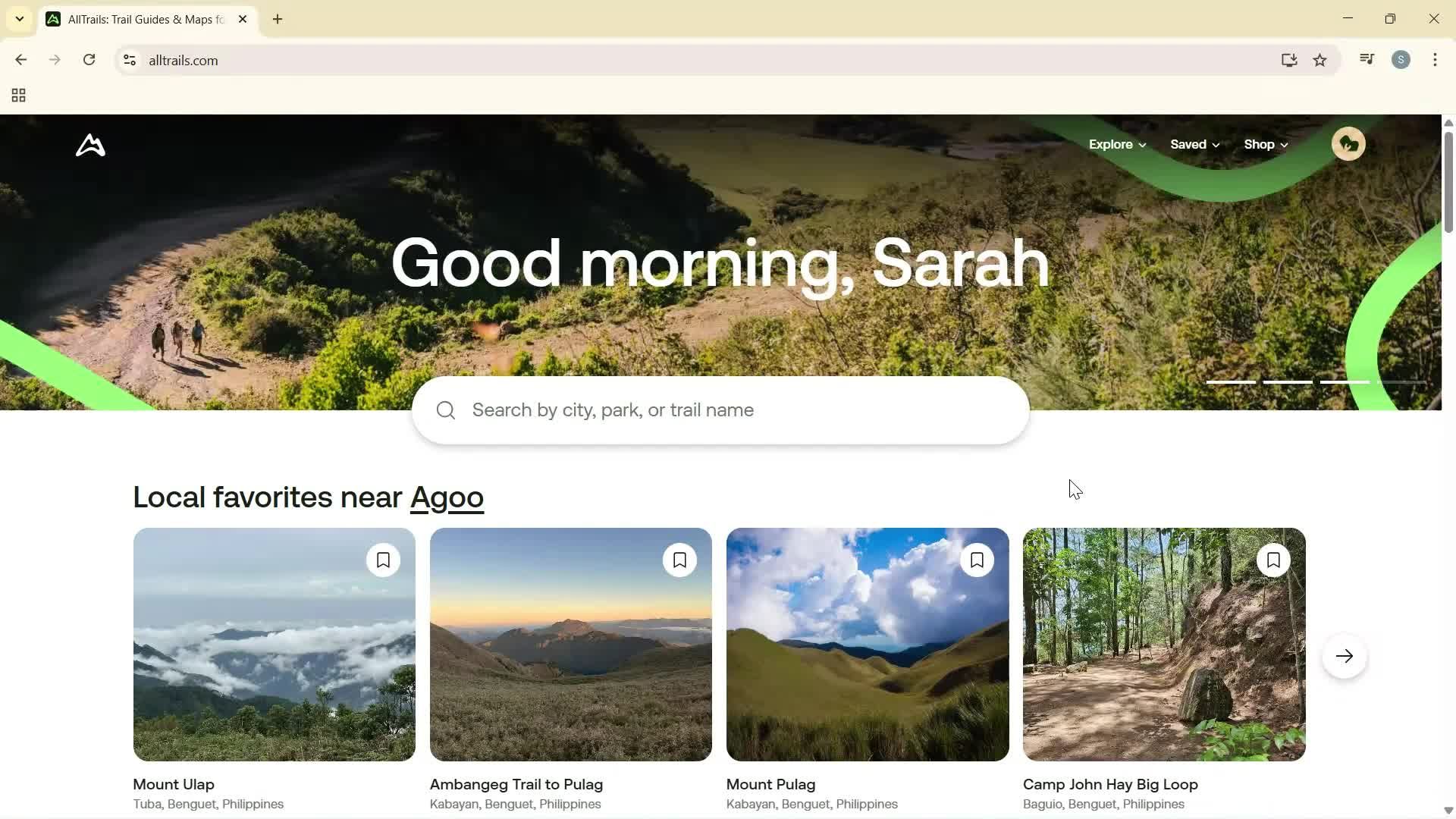
Task: Open Sarah's AllTrails profile avatar
Action: (1348, 143)
